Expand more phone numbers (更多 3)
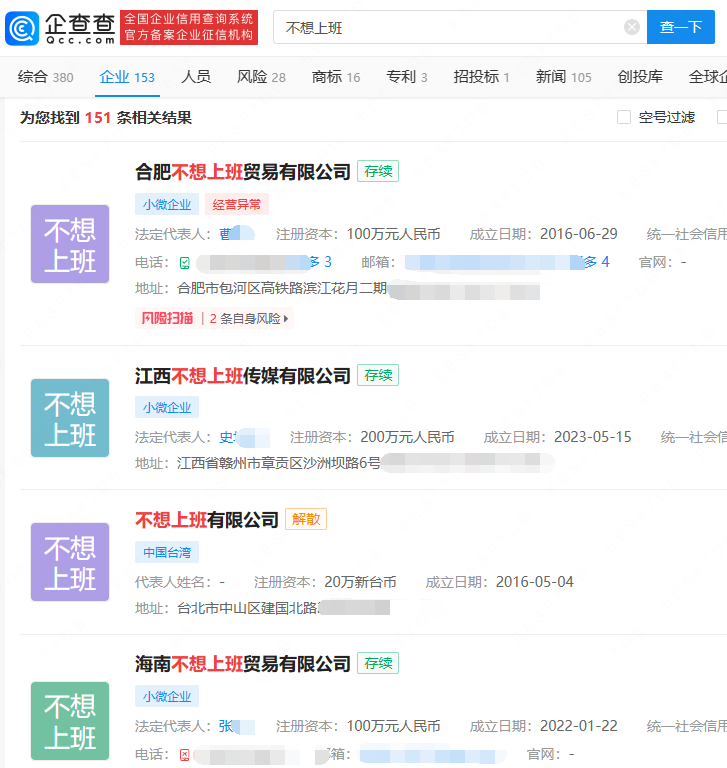727x768 pixels. pyautogui.click(x=320, y=263)
